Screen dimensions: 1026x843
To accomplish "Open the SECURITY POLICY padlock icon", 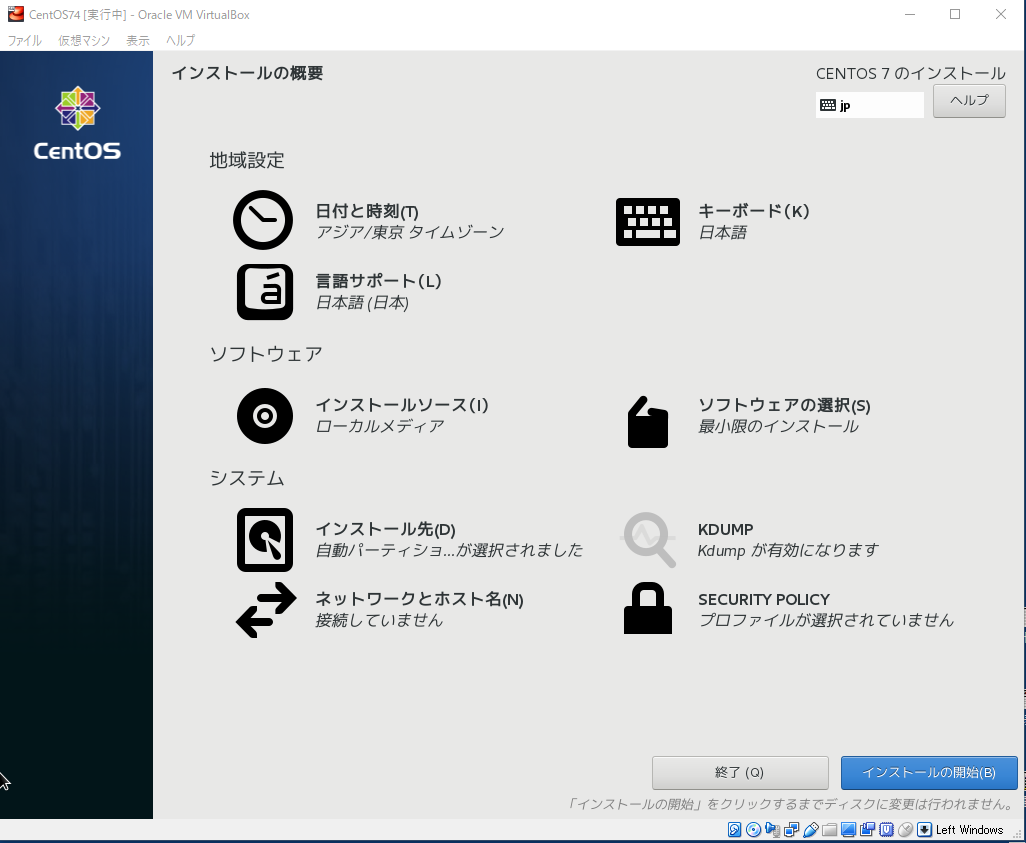I will pyautogui.click(x=648, y=609).
